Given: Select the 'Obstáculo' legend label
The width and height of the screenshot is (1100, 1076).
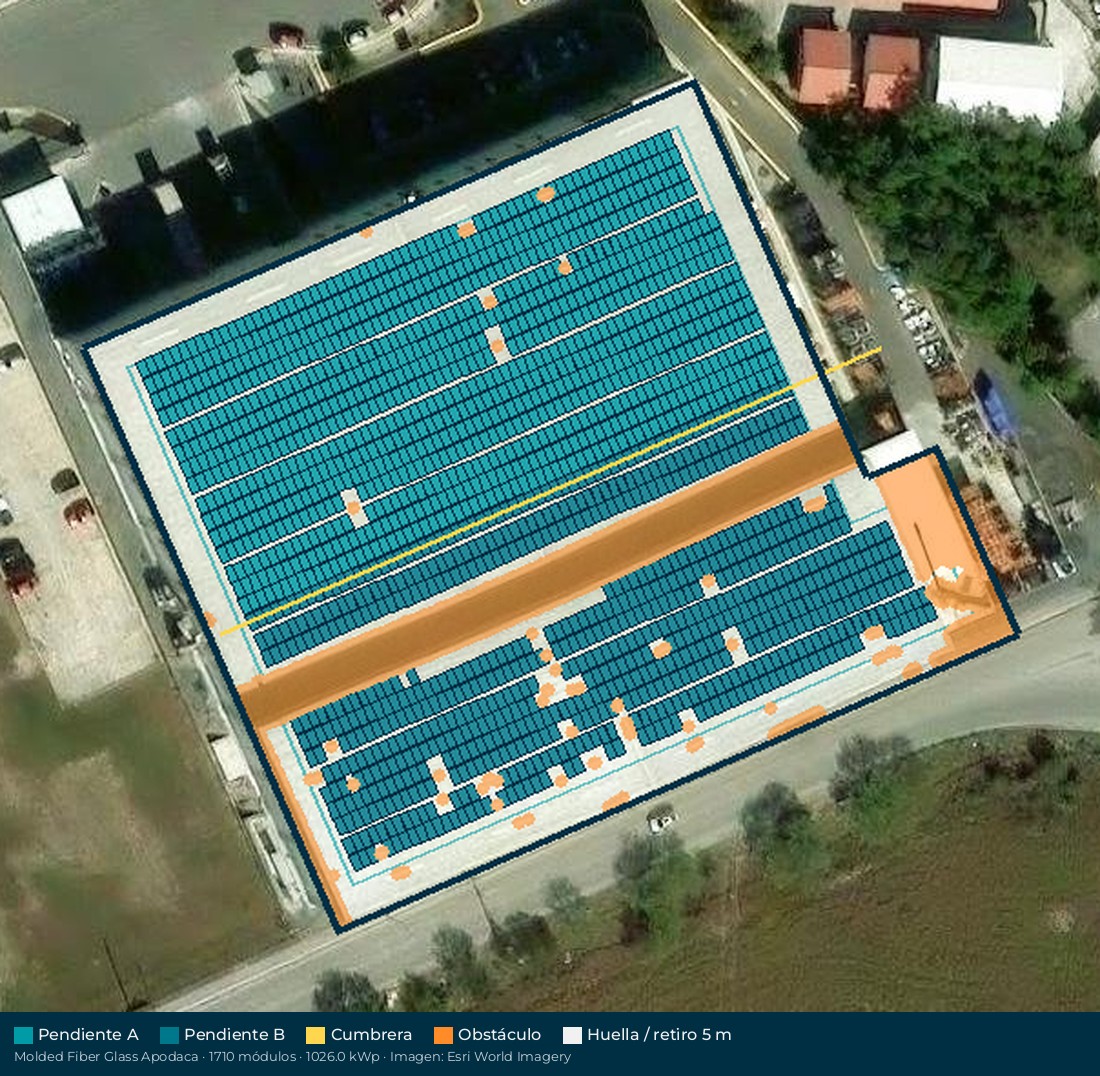Looking at the screenshot, I should (499, 1035).
